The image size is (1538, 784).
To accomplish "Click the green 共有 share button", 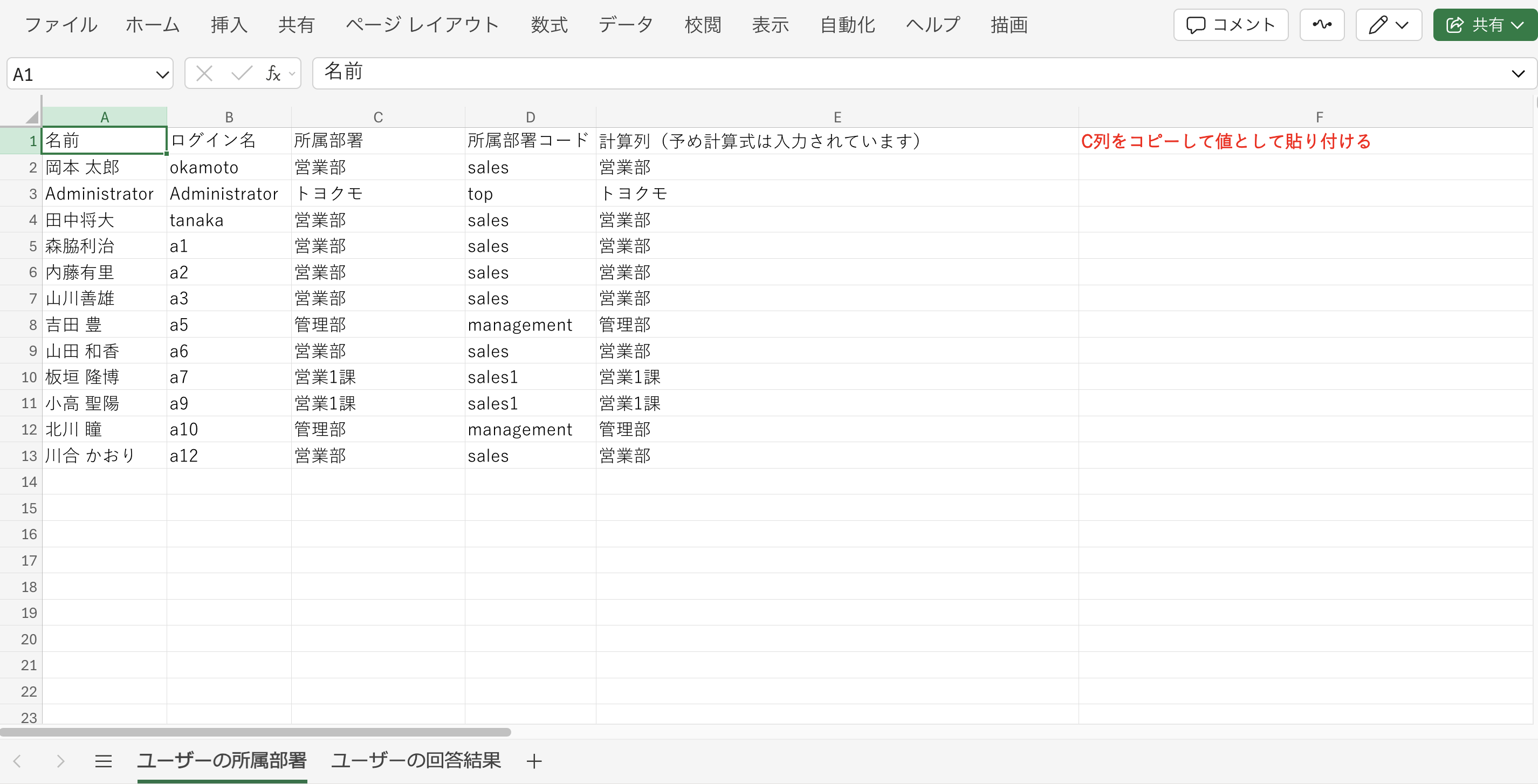I will point(1486,25).
